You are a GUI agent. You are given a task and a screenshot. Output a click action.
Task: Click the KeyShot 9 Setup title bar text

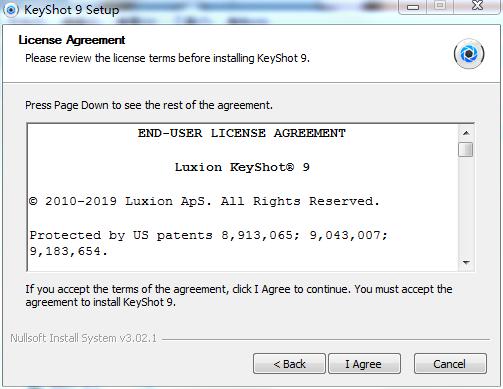[71, 10]
